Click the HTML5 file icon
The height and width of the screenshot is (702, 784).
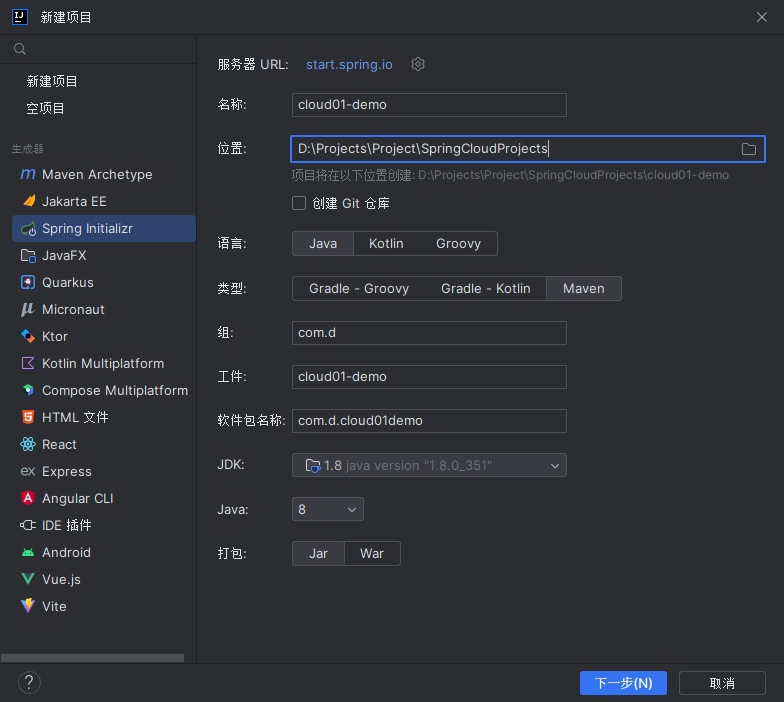(x=28, y=418)
